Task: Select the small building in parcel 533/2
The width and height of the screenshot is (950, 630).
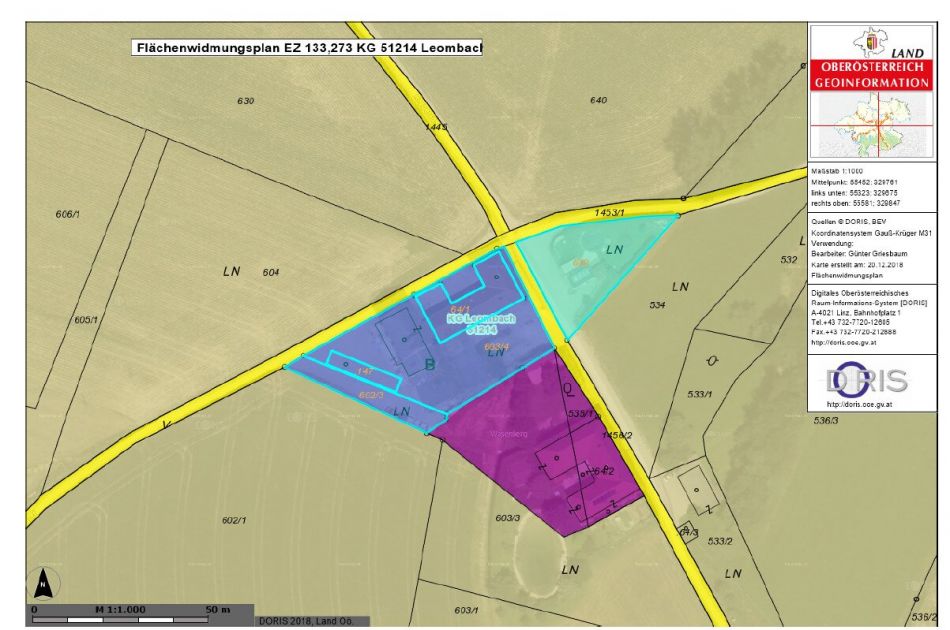Action: (x=699, y=490)
